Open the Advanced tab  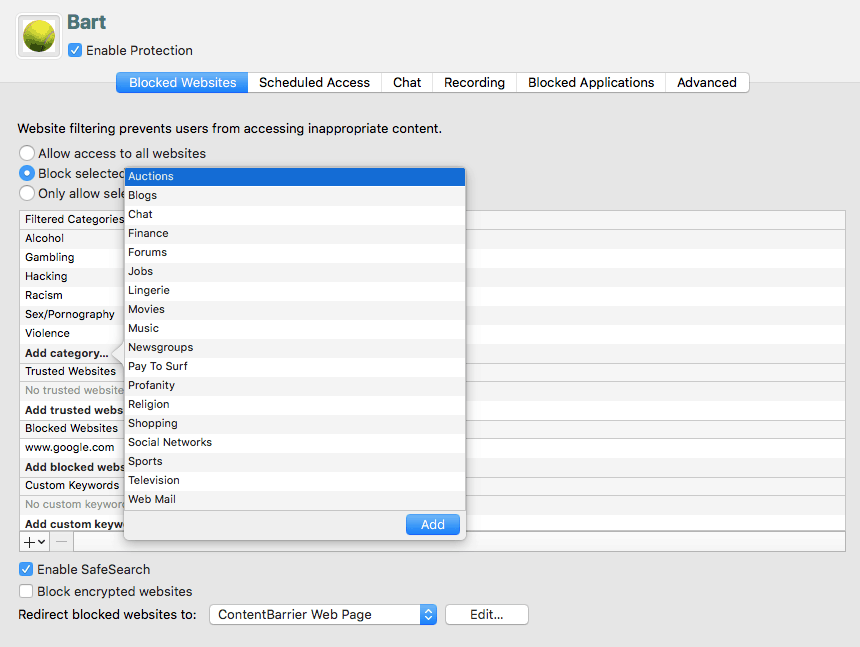(706, 82)
